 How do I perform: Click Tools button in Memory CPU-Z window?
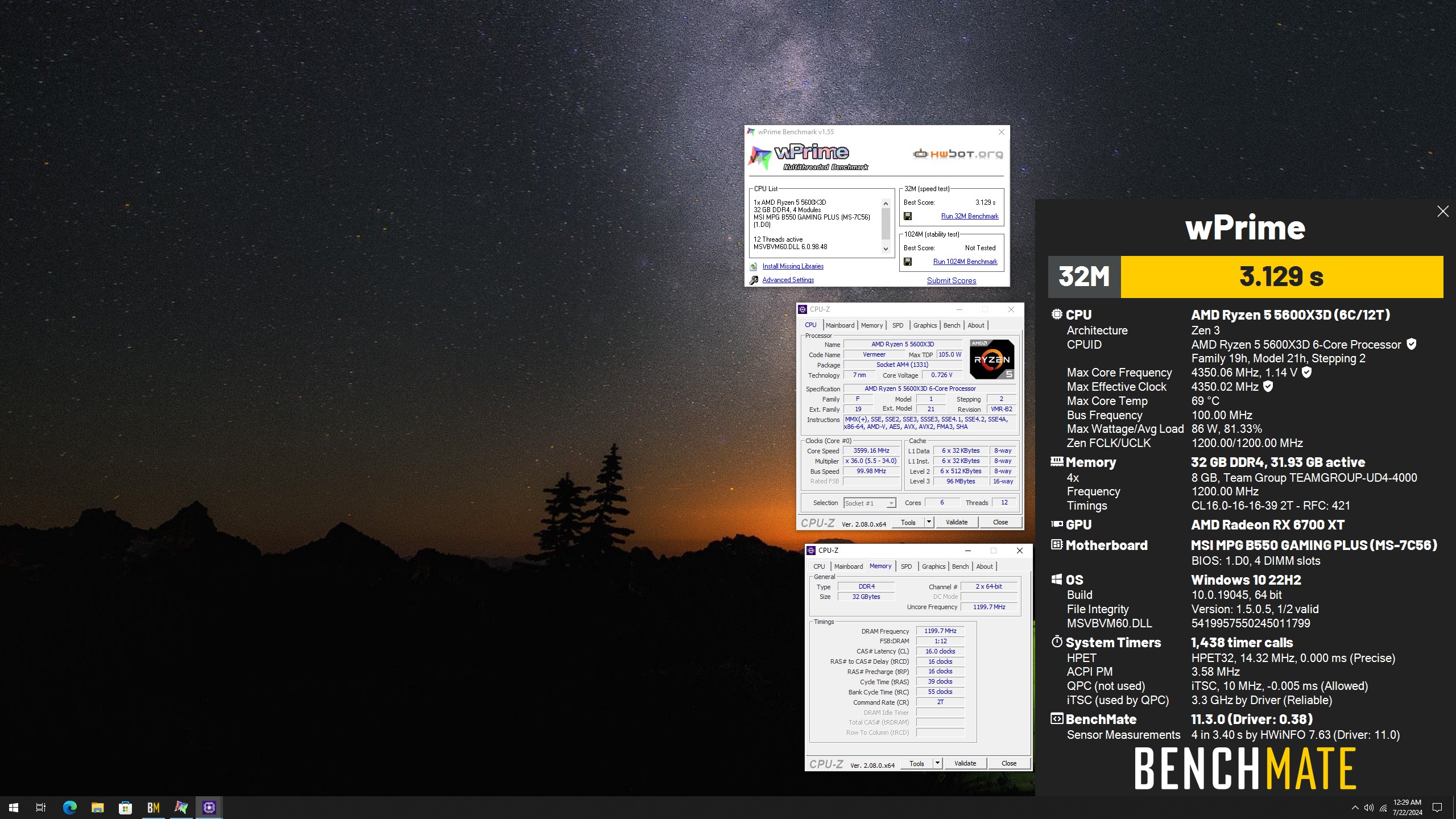click(917, 763)
